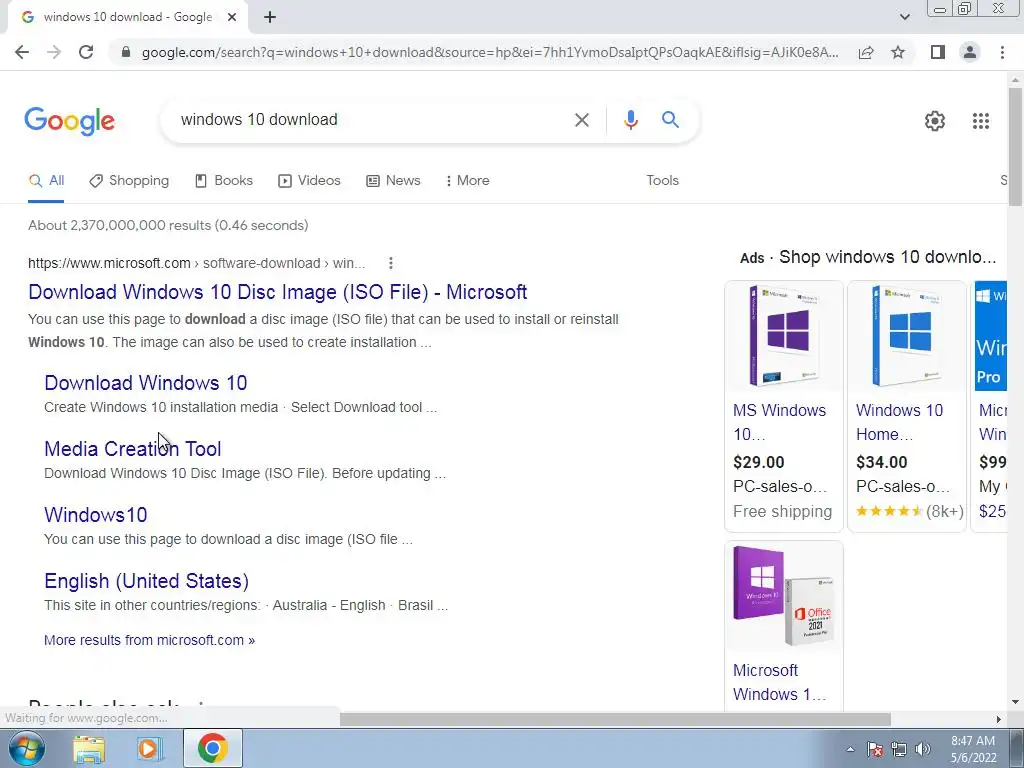1024x768 pixels.
Task: Click the microsoft.com breadcrumb URL text
Action: click(196, 263)
